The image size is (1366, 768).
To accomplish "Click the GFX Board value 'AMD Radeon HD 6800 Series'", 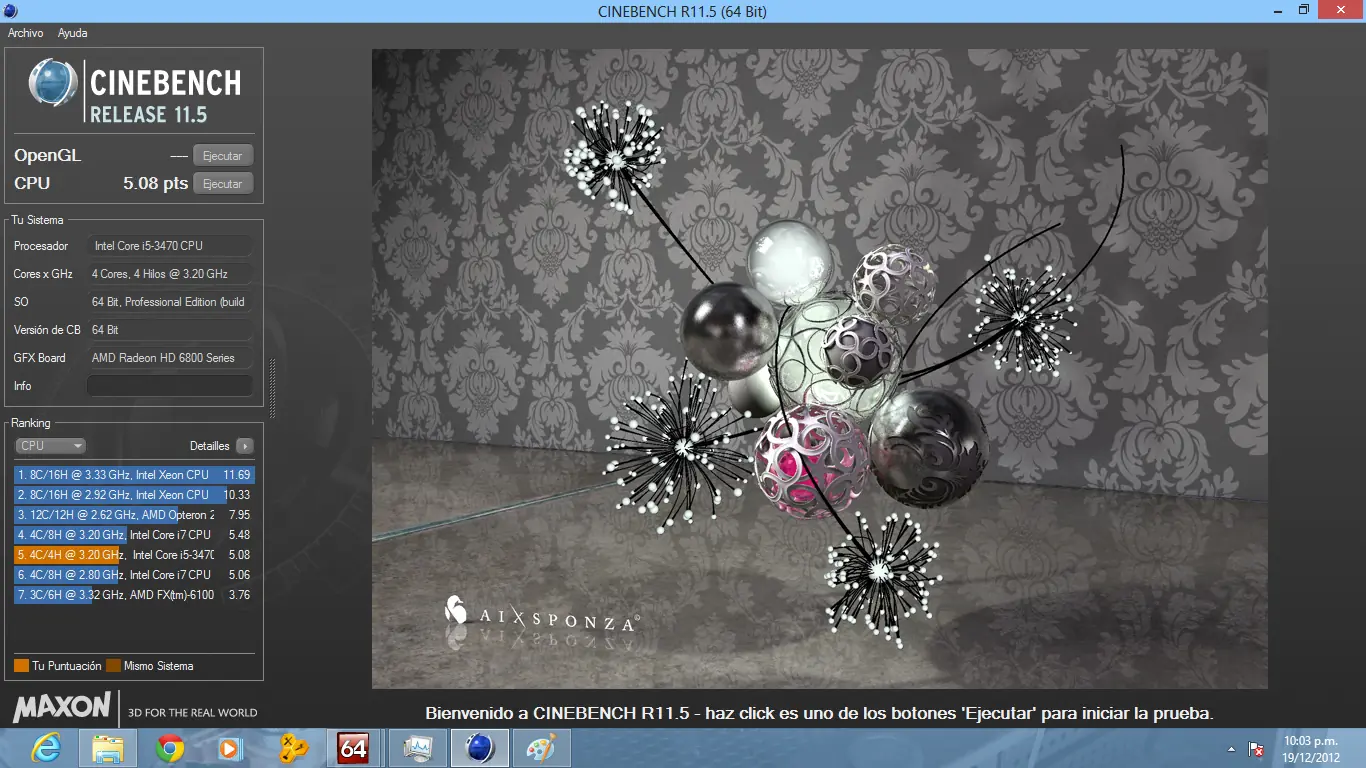I will [x=170, y=358].
